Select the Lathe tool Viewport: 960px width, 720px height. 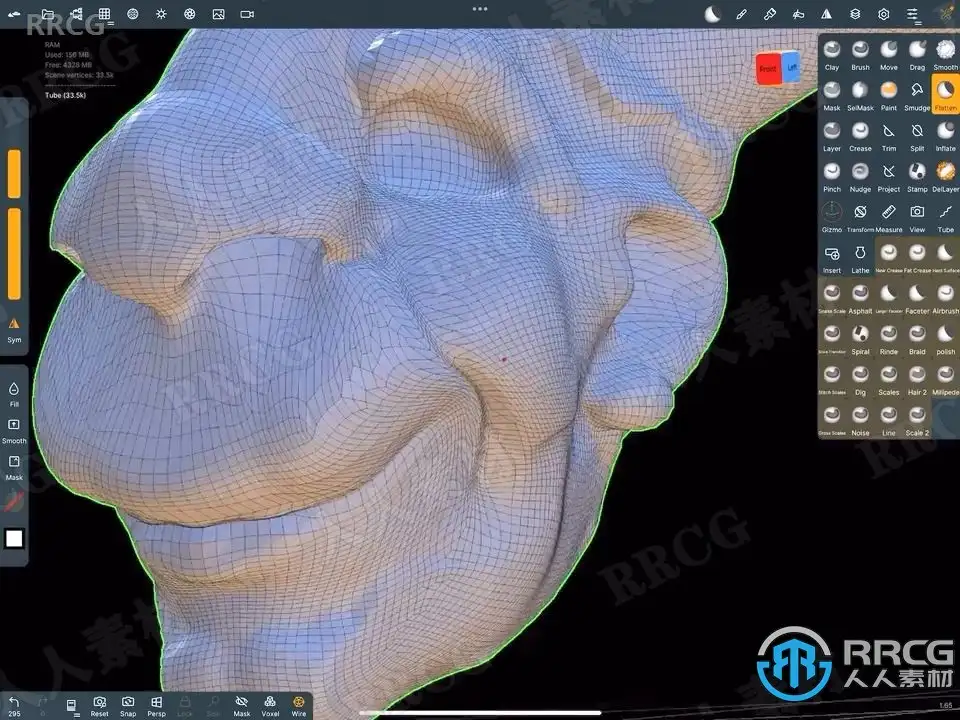[x=860, y=258]
